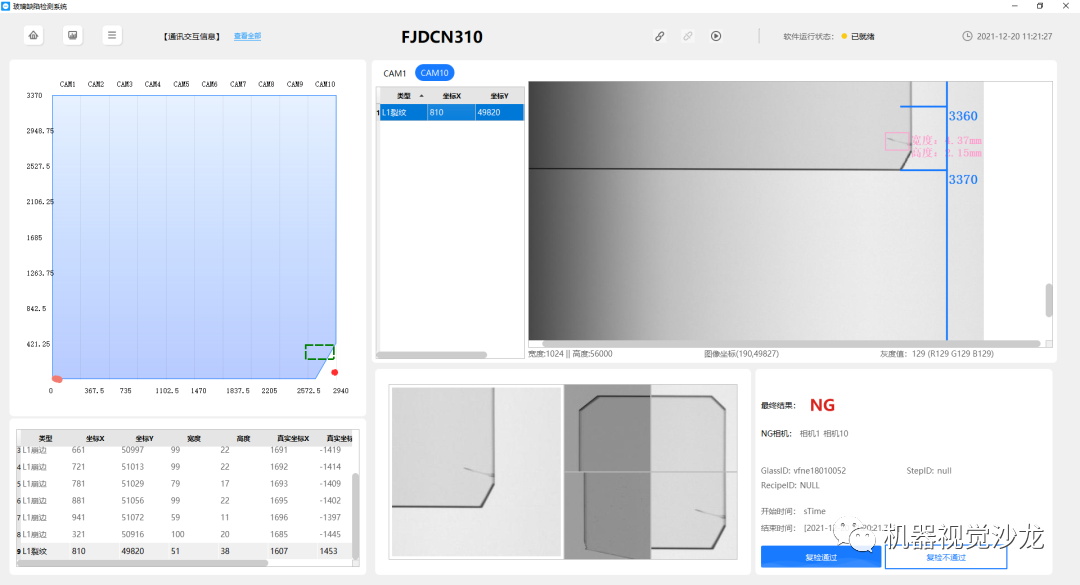
Task: Click the 宽度 column header in bottom table
Action: [x=194, y=438]
